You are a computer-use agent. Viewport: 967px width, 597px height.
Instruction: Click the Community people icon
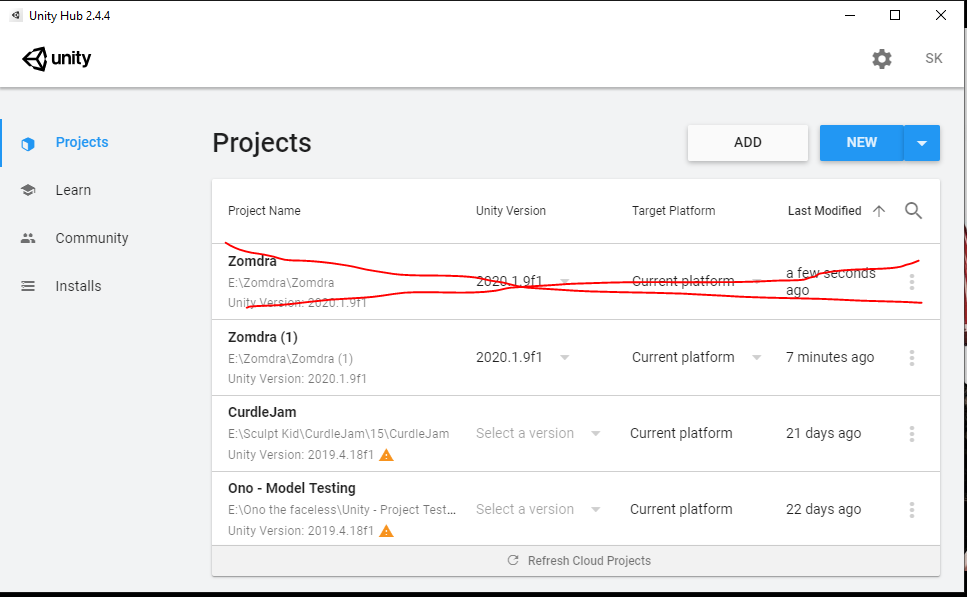click(x=28, y=238)
